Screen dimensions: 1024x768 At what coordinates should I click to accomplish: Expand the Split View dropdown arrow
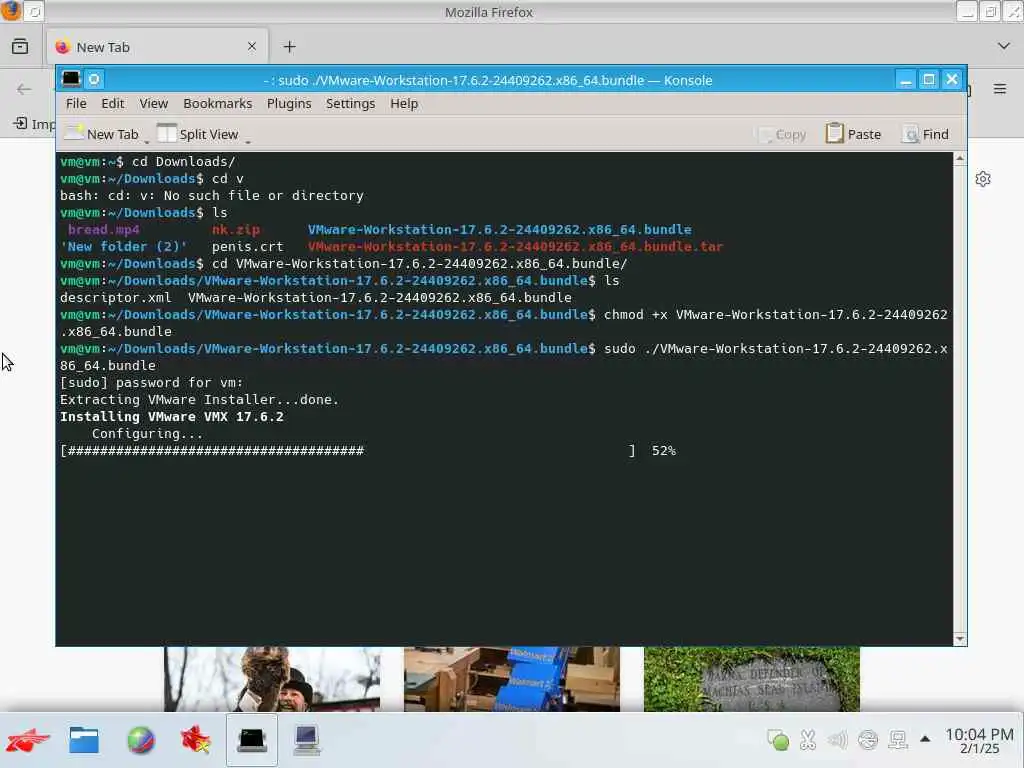click(248, 141)
